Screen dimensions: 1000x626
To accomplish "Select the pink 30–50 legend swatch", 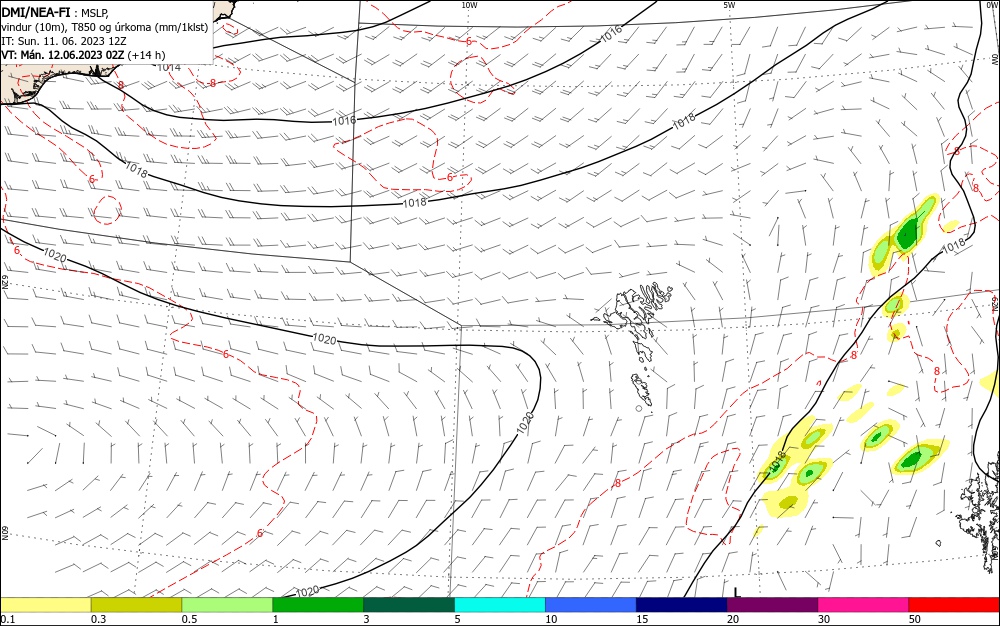I will point(864,605).
